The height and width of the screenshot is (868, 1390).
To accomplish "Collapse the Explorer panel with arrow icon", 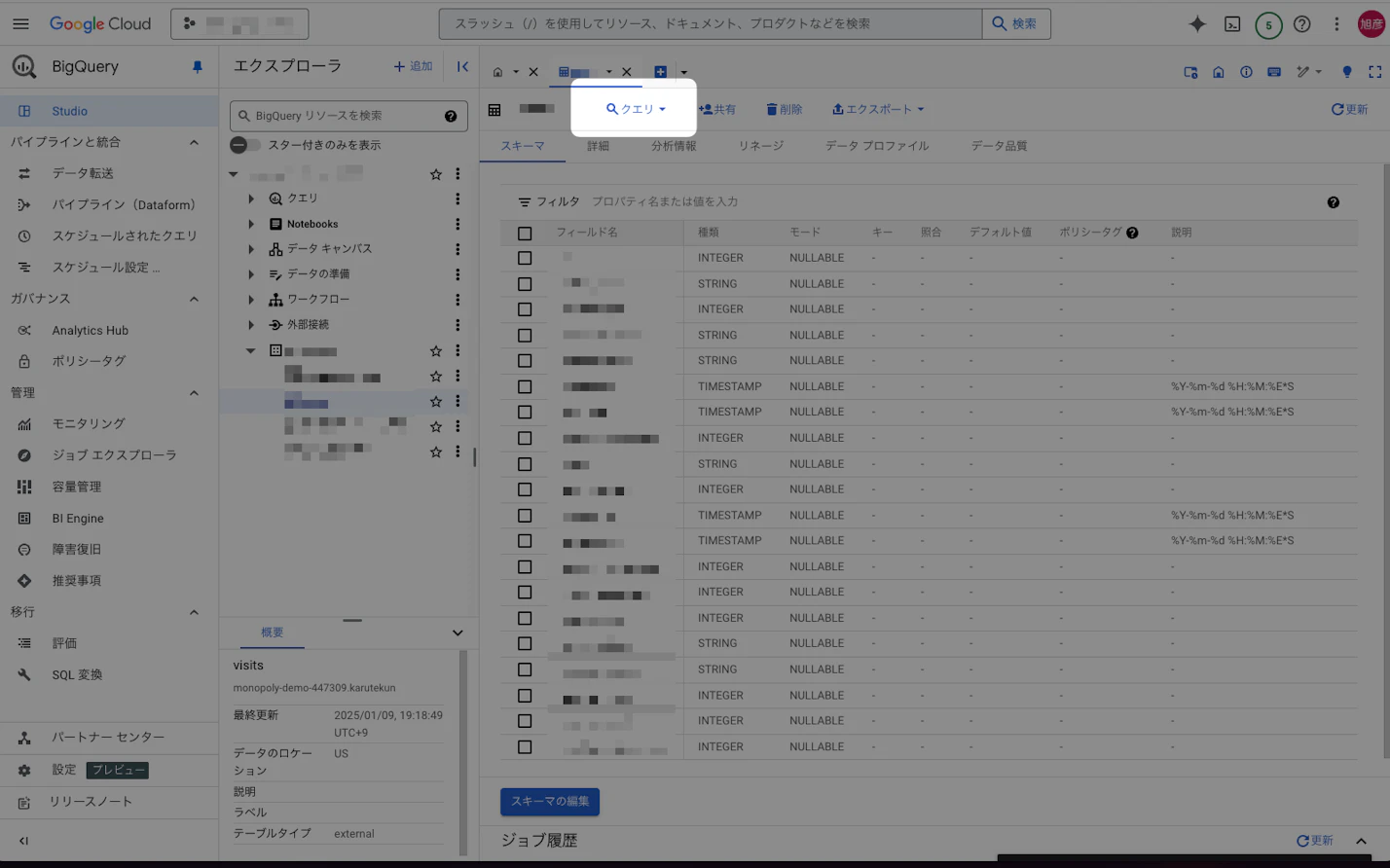I will (x=462, y=67).
